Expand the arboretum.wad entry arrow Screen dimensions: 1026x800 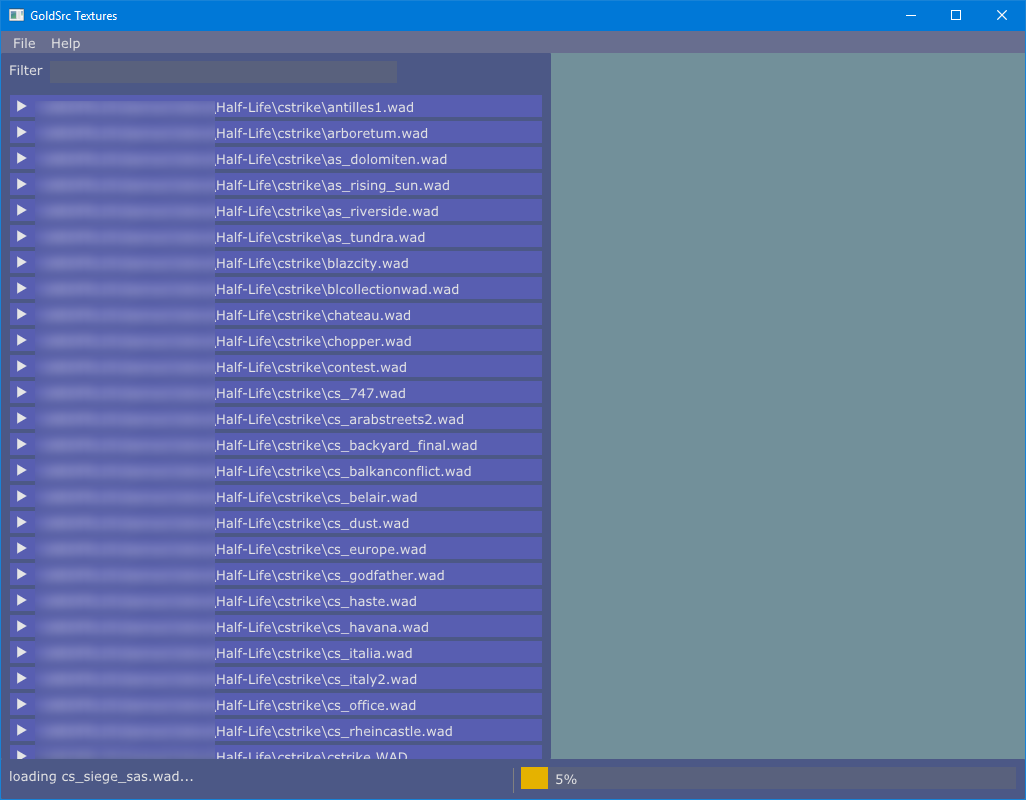pyautogui.click(x=22, y=132)
